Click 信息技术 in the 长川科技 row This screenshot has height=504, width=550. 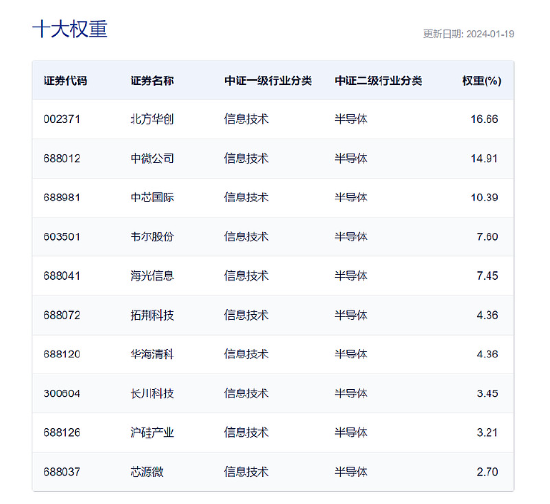[x=246, y=394]
